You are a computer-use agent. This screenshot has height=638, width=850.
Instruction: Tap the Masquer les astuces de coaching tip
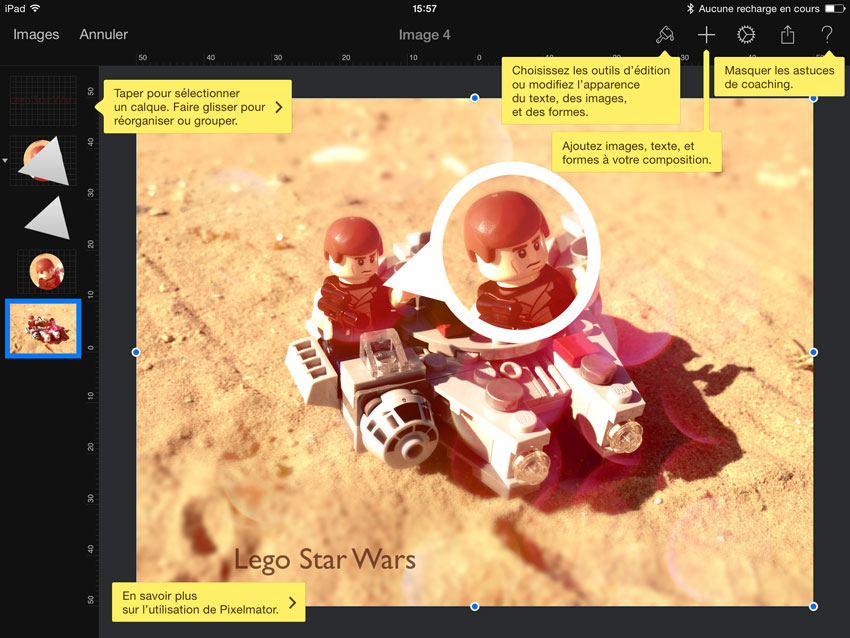(779, 77)
